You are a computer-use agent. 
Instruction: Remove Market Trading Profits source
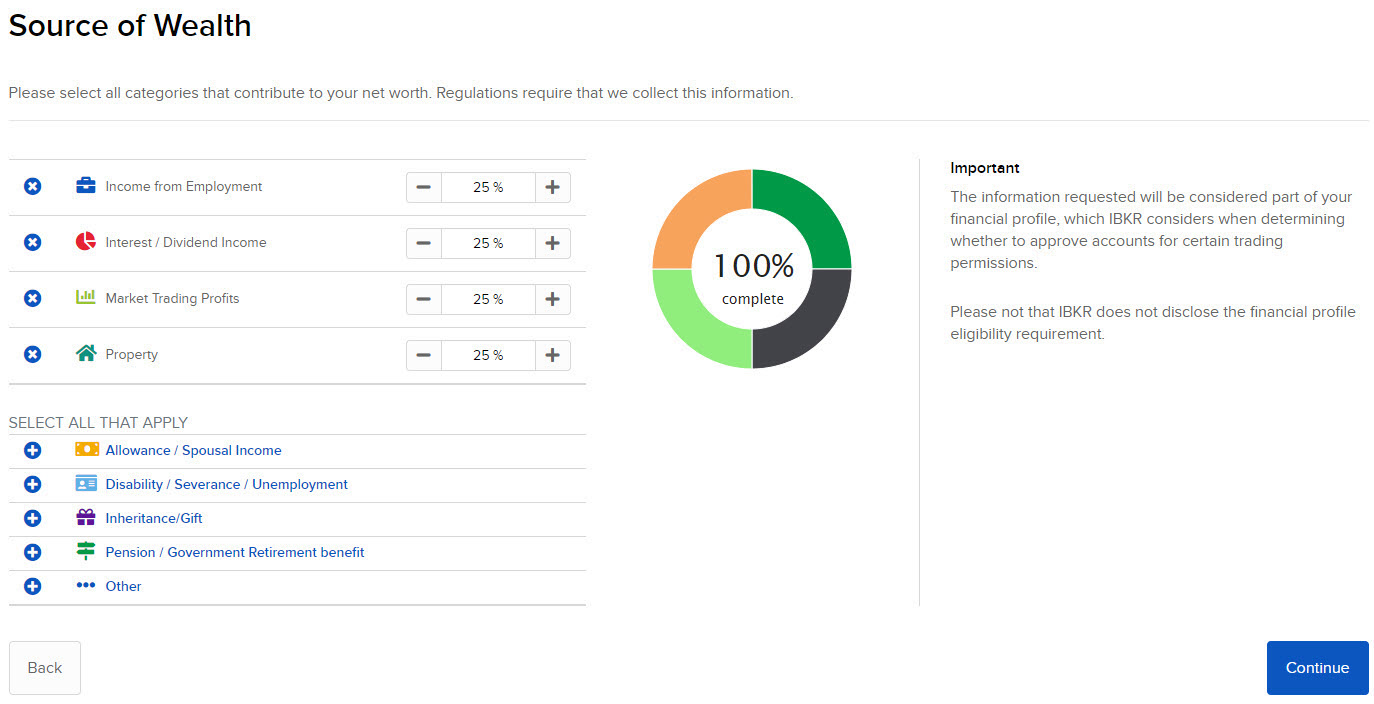pos(32,298)
